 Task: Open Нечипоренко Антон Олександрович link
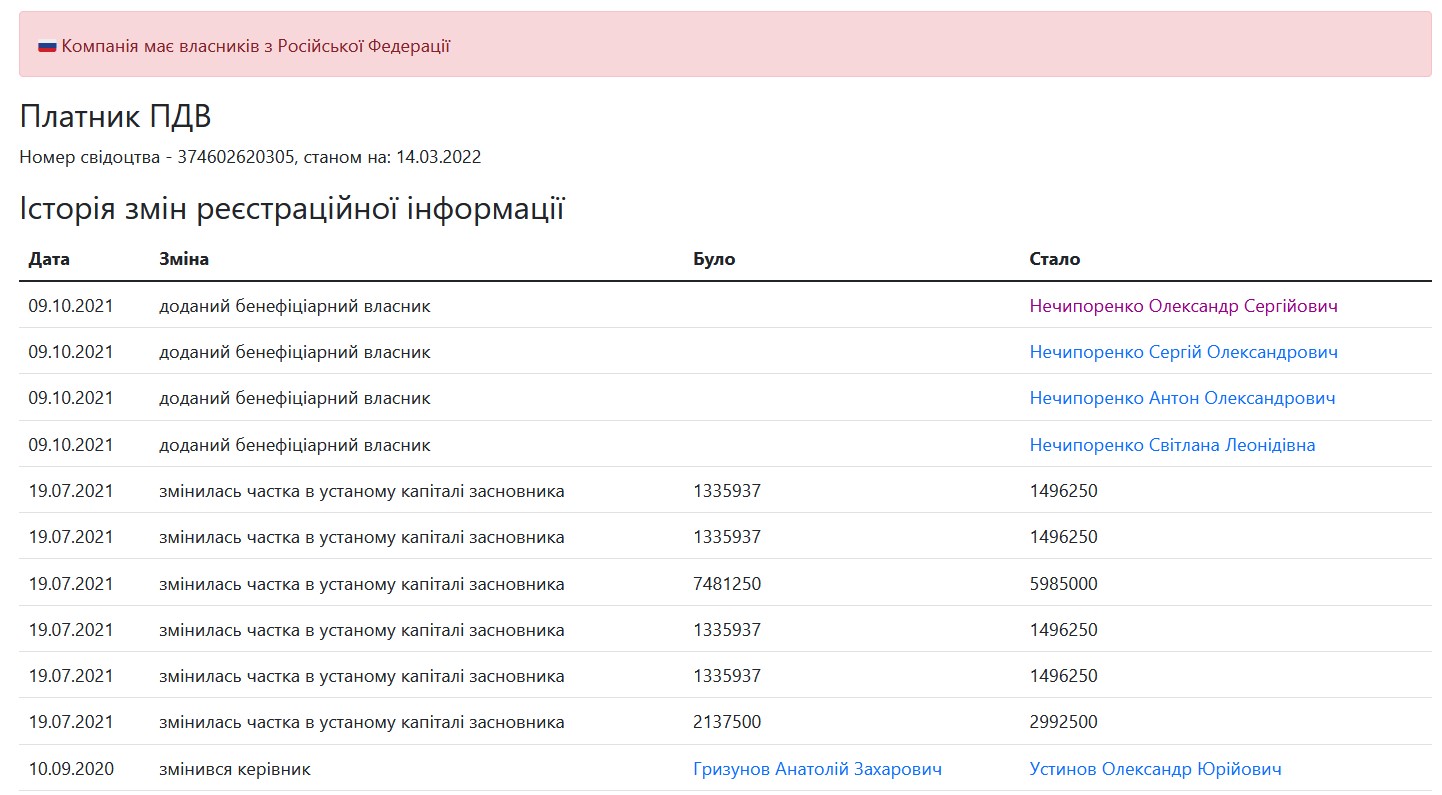[x=1182, y=398]
